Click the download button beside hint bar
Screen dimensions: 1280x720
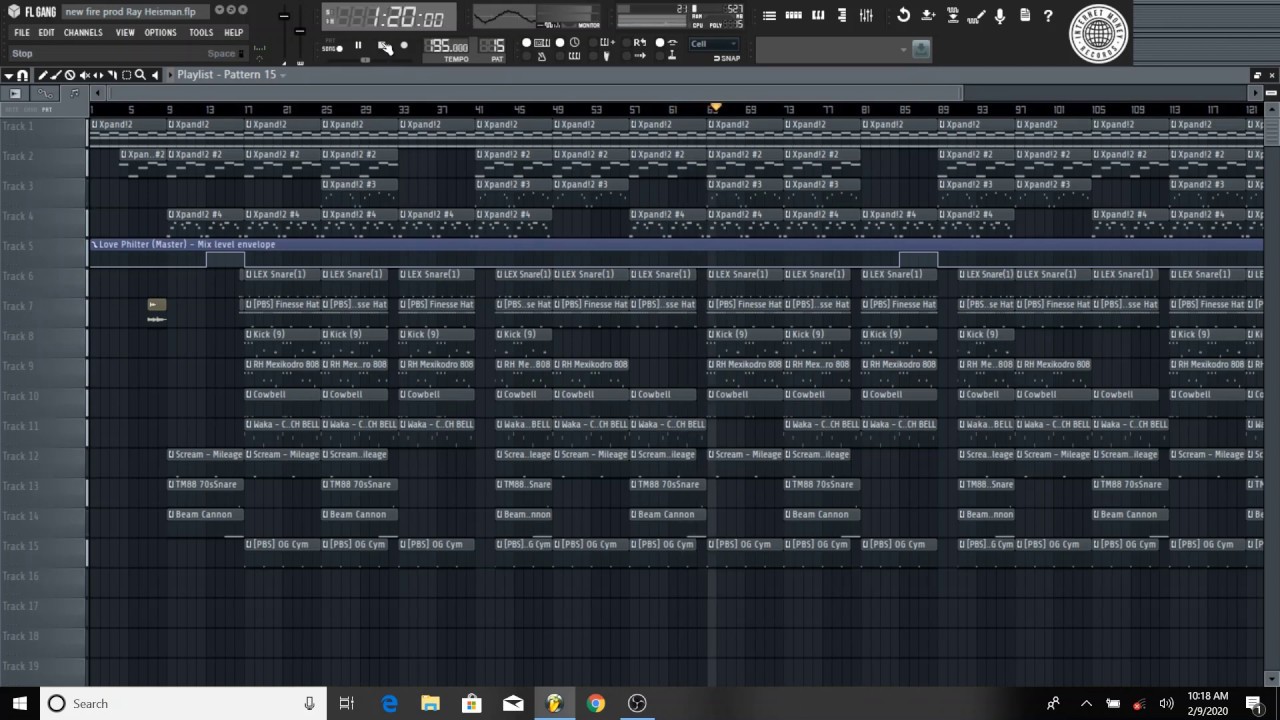pyautogui.click(x=921, y=49)
